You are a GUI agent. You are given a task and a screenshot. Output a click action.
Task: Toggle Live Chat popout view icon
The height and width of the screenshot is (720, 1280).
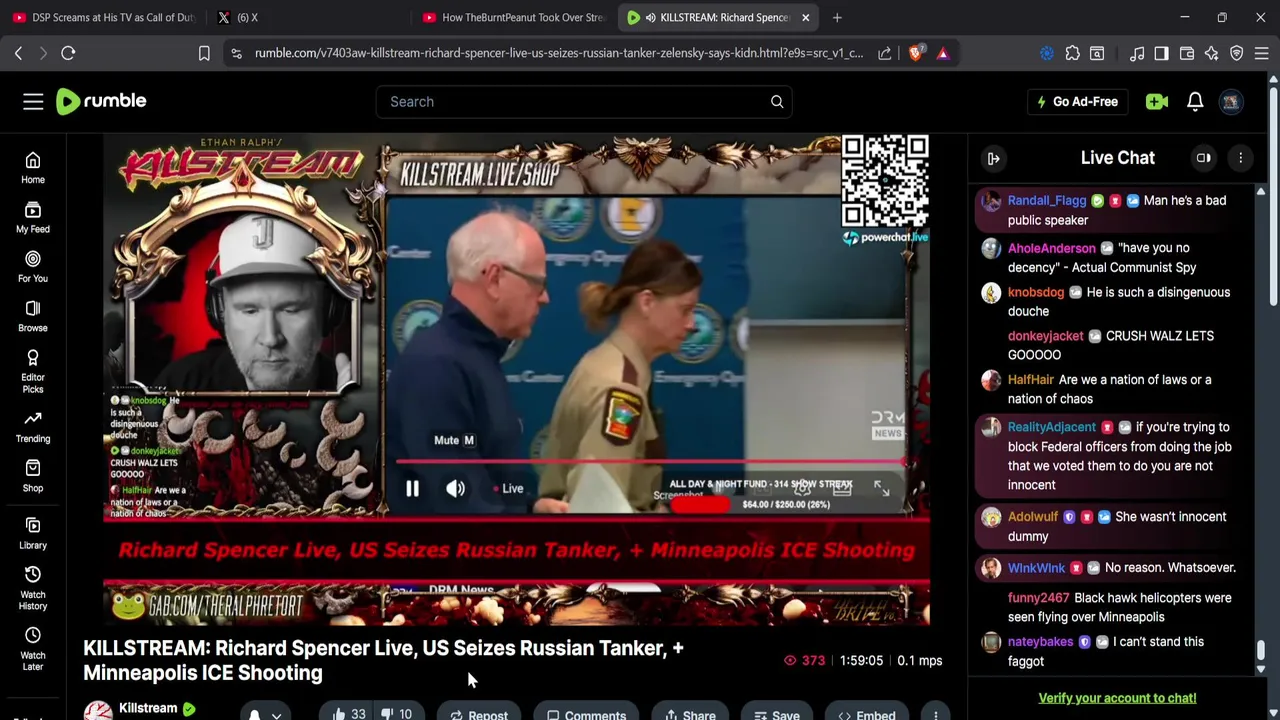pos(1204,158)
